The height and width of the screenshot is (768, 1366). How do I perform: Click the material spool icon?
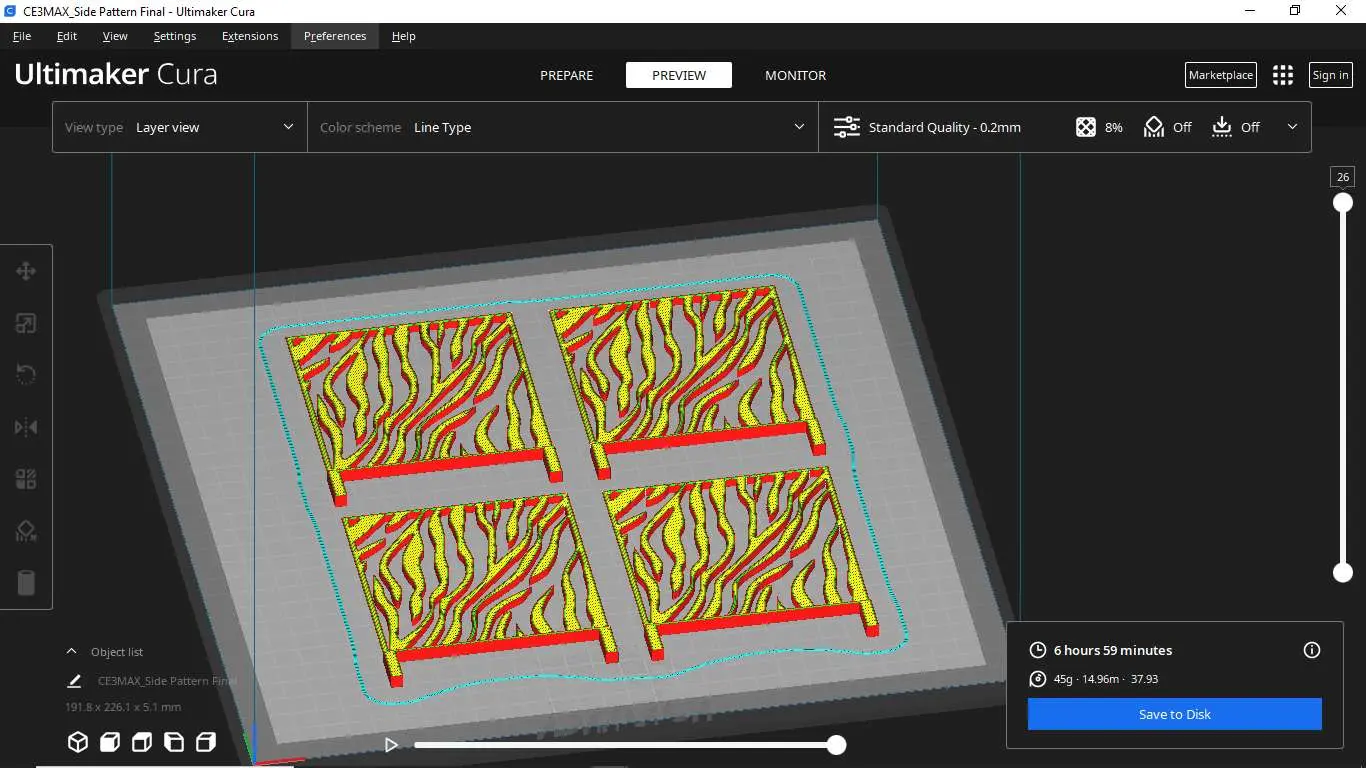1038,679
